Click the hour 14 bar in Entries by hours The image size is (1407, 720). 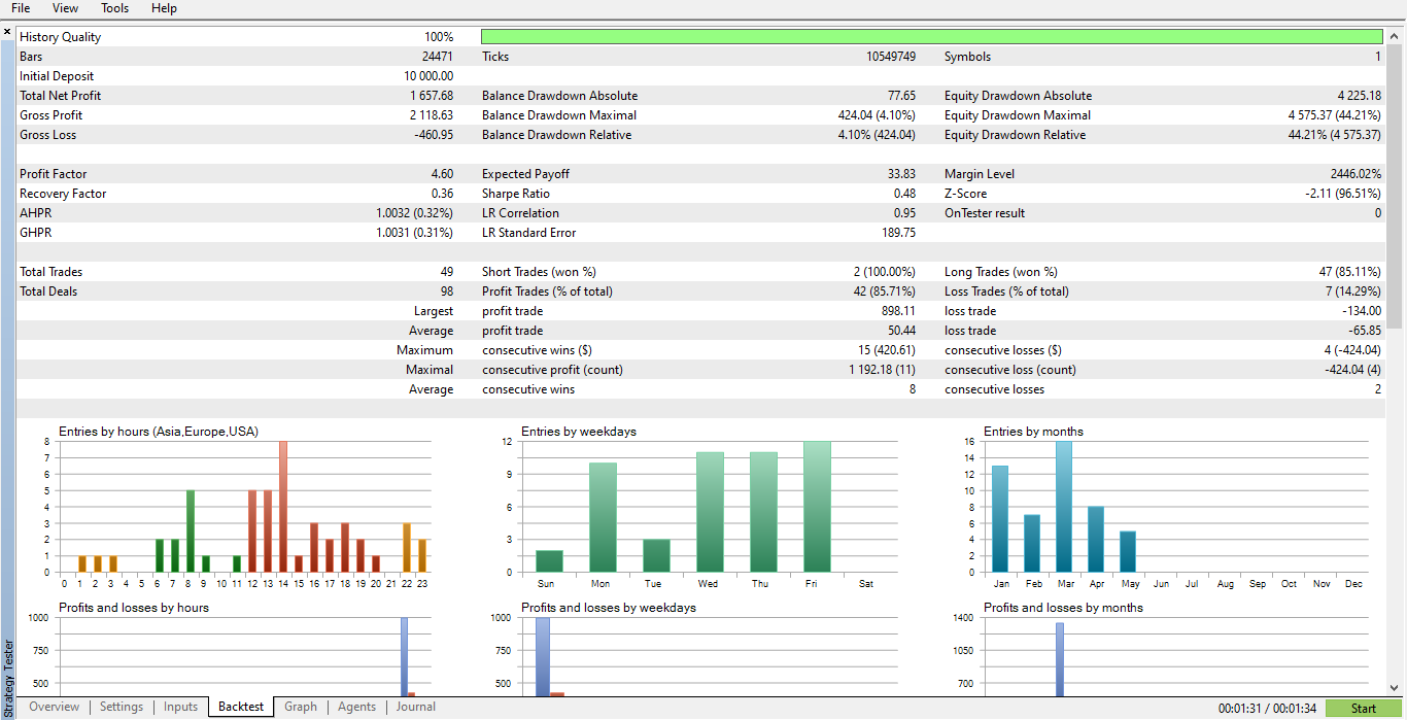coord(283,506)
